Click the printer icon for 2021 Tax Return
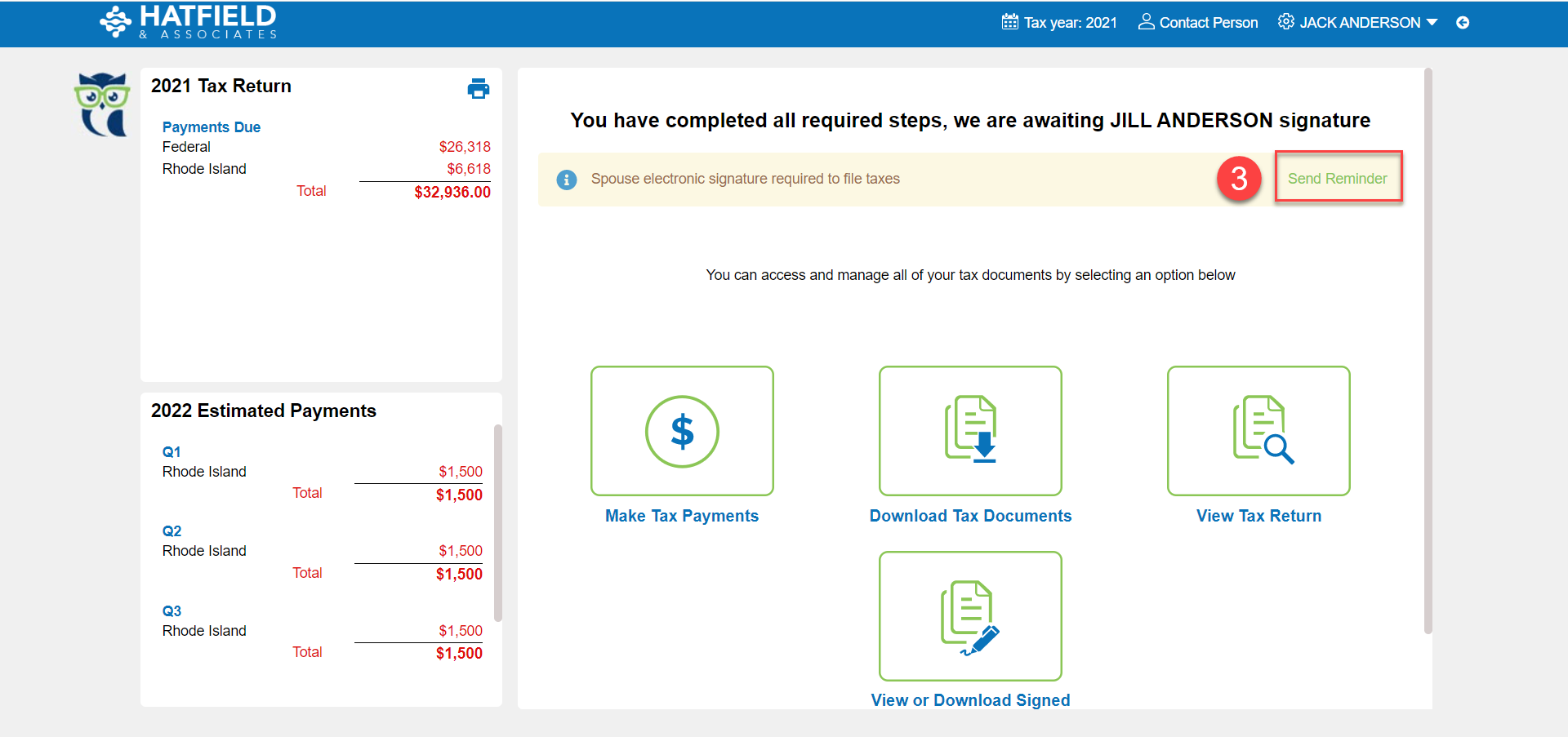Screen dimensions: 1568x737 [478, 89]
